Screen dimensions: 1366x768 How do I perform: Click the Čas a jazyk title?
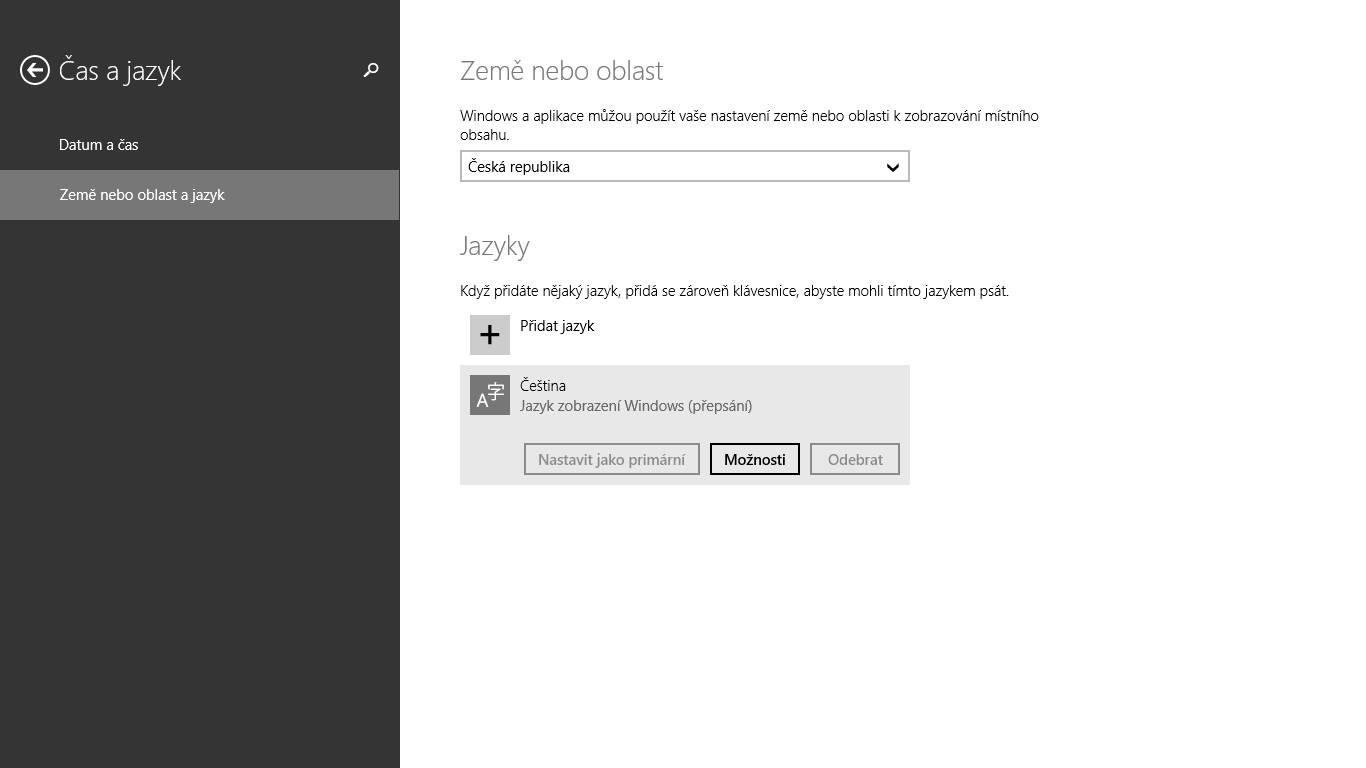[x=120, y=71]
